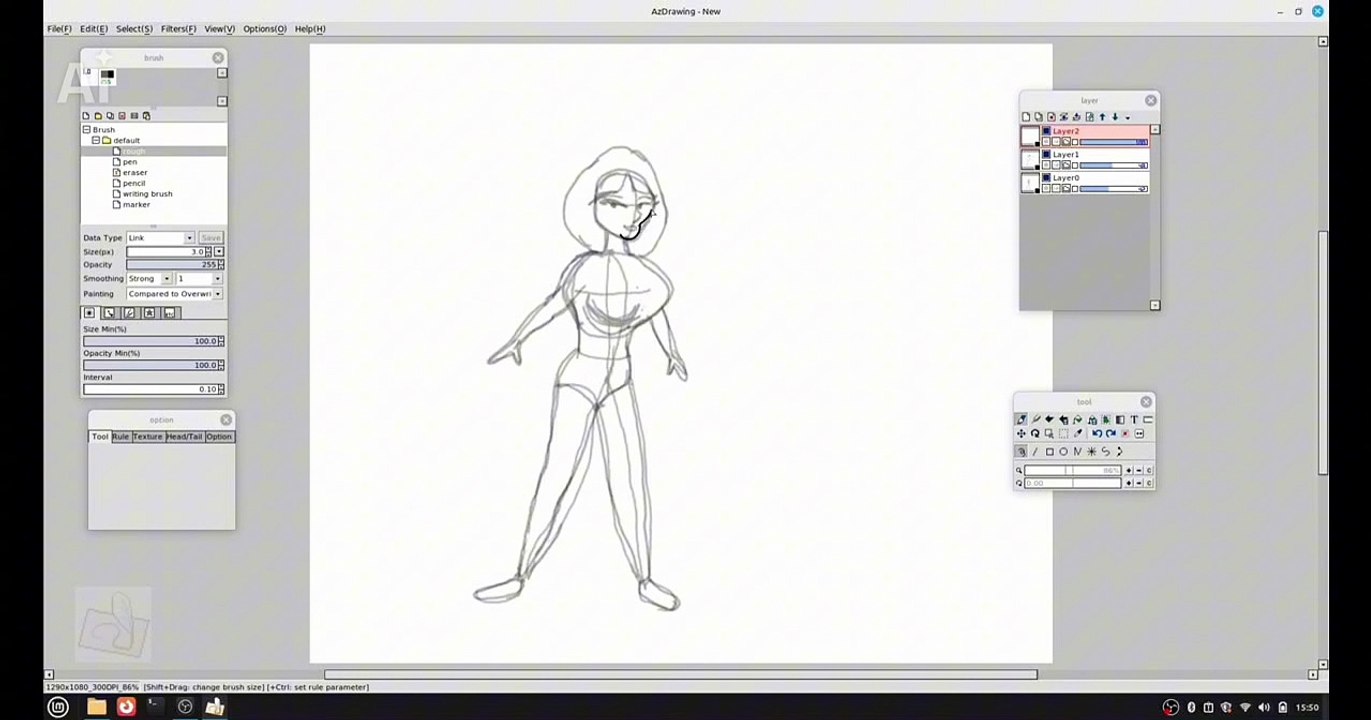Click the new brush icon in brush panel

(x=86, y=116)
